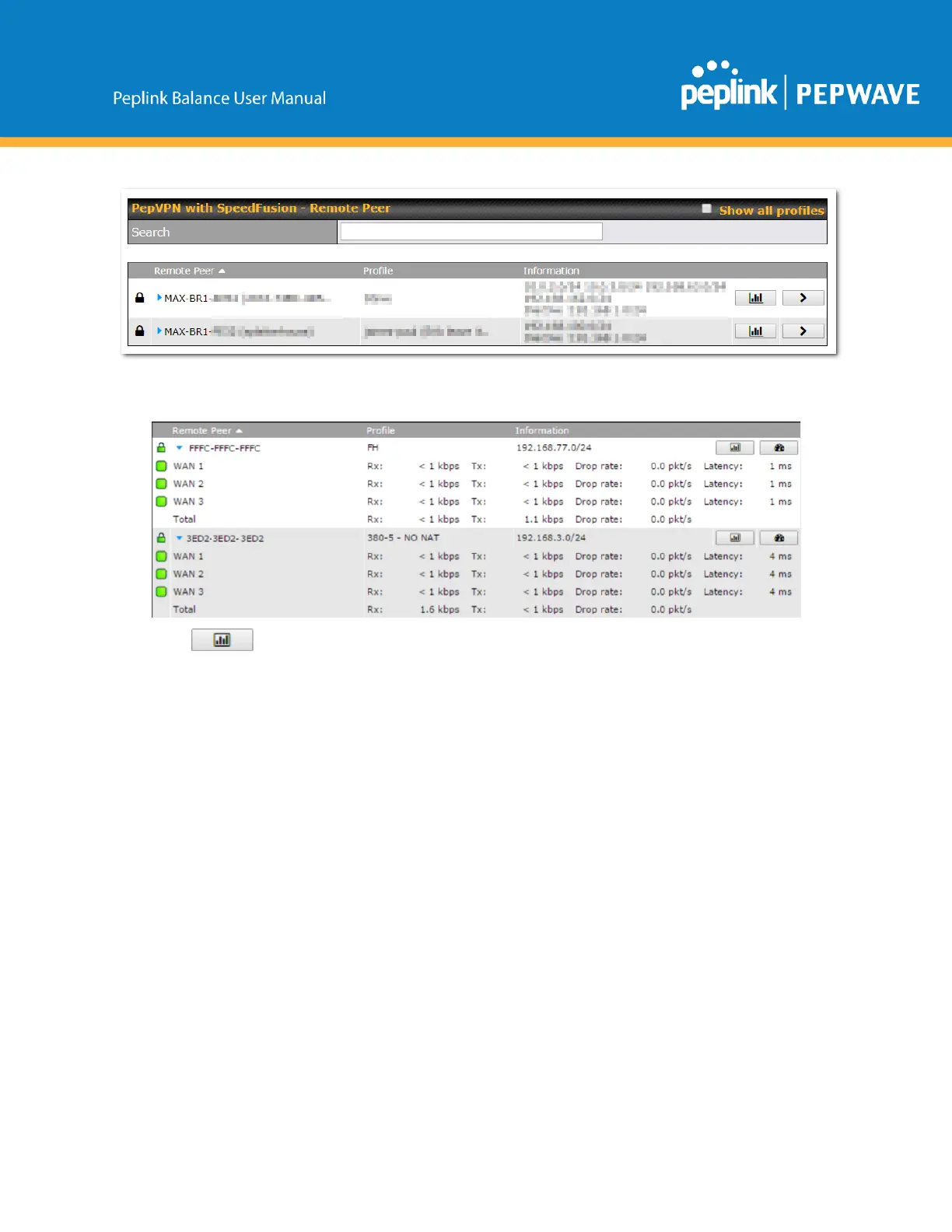Tick the Show all profiles checkbox
Image resolution: width=952 pixels, height=1232 pixels.
tap(706, 208)
